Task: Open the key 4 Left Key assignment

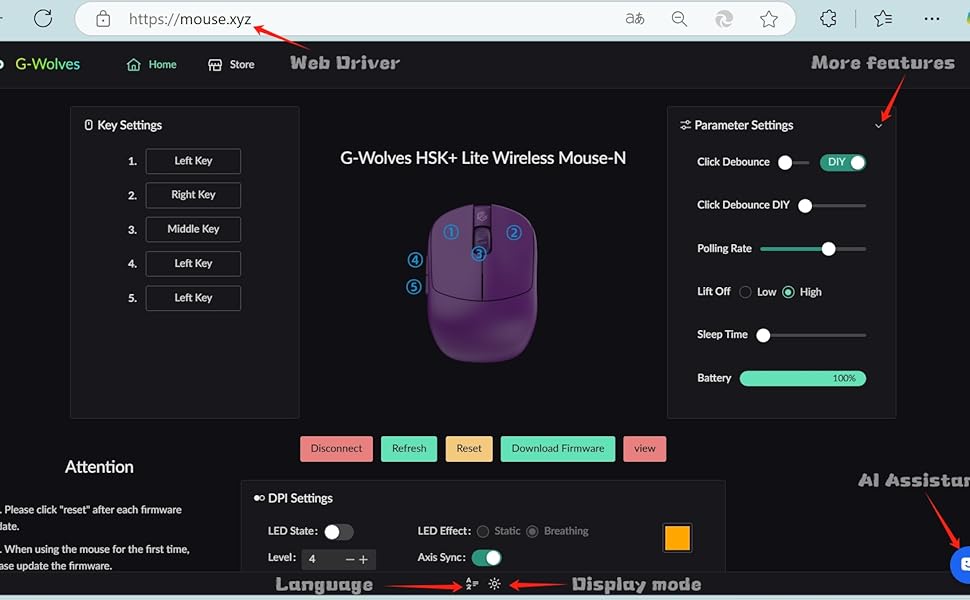Action: [x=193, y=264]
